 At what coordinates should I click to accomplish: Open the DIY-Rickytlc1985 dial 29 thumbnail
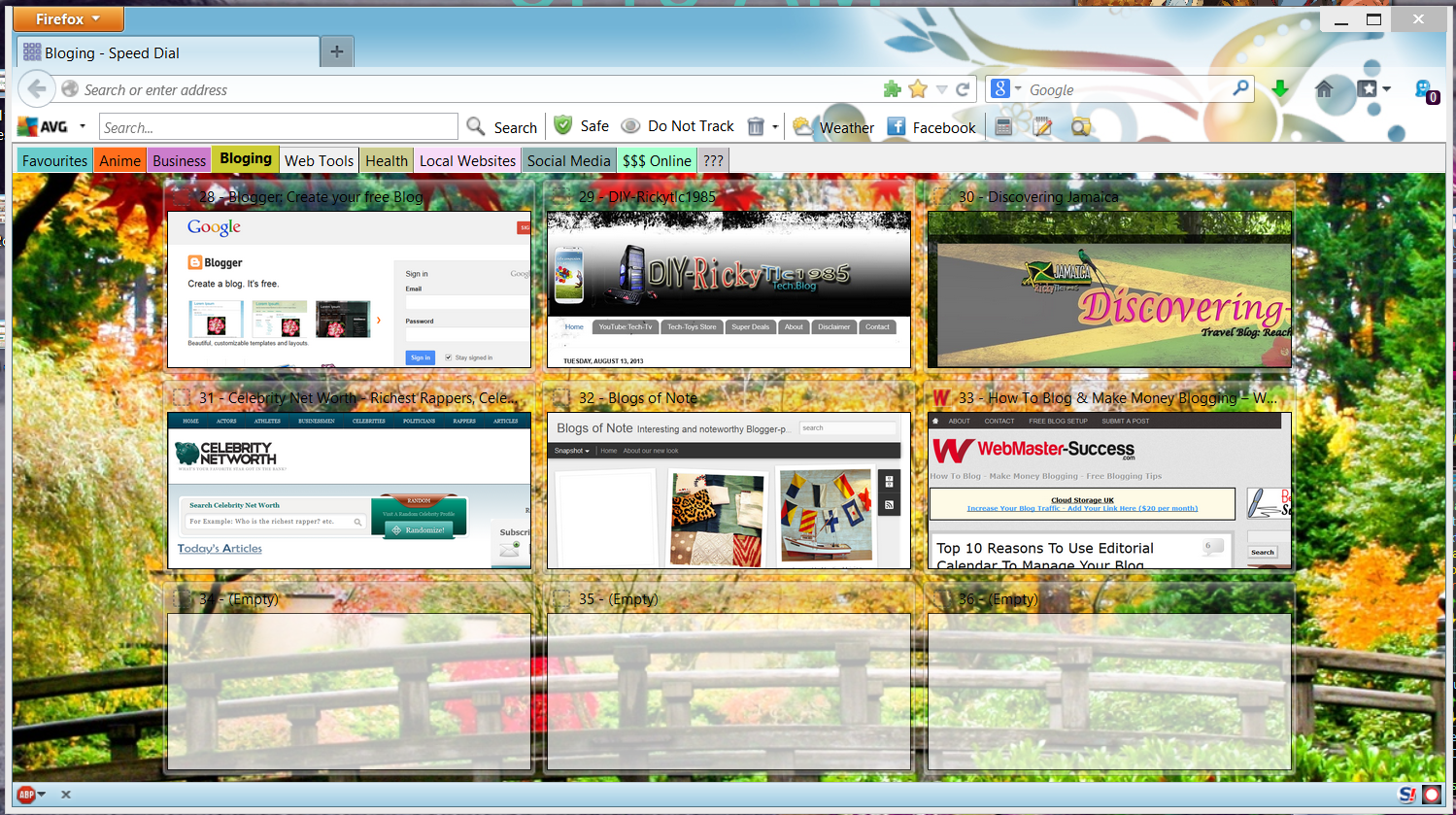(x=728, y=289)
